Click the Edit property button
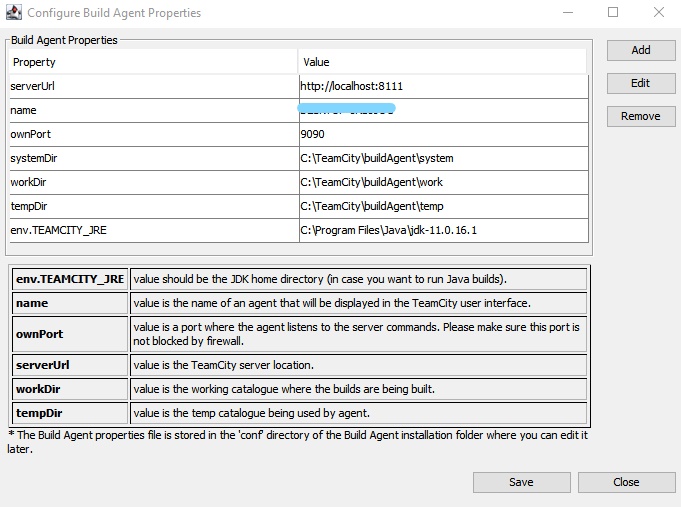The height and width of the screenshot is (507, 681). click(x=641, y=83)
